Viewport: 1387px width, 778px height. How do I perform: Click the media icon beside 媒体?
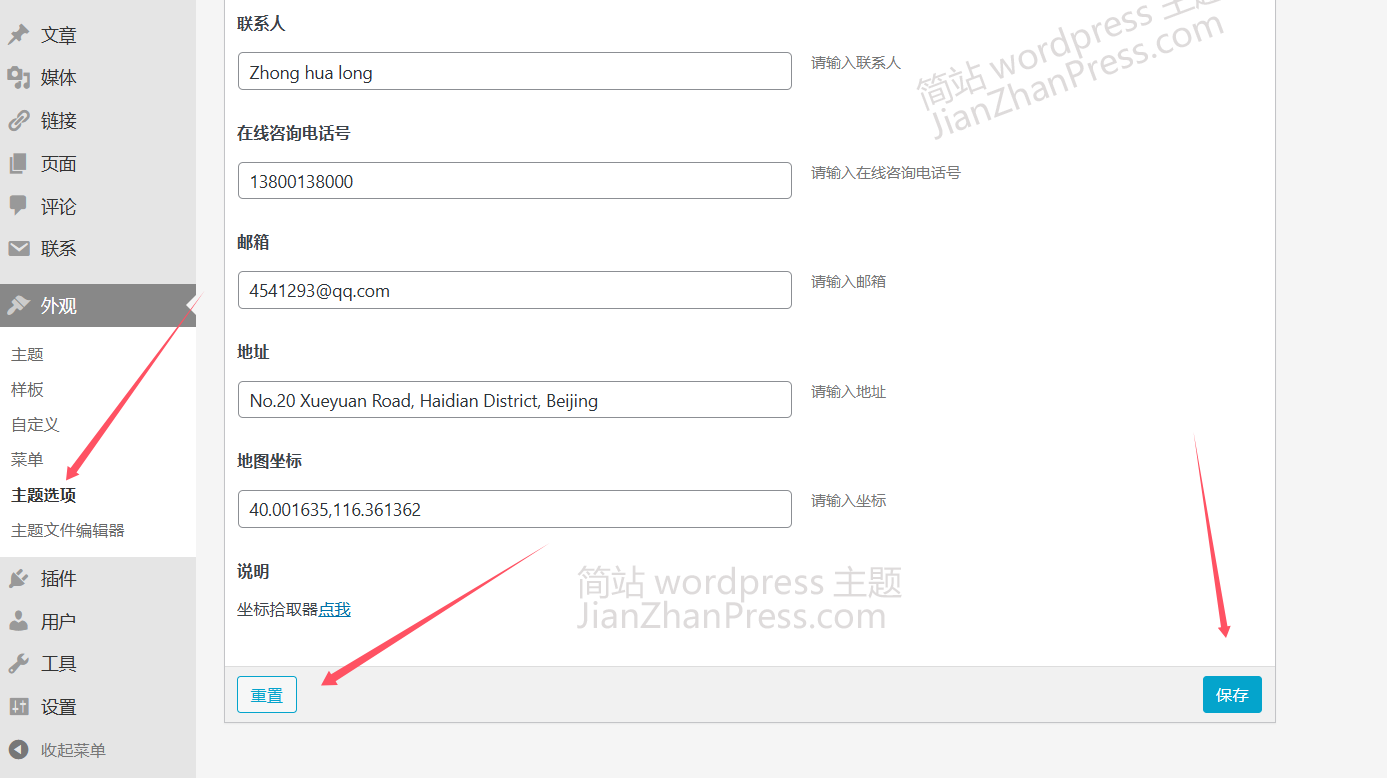18,78
